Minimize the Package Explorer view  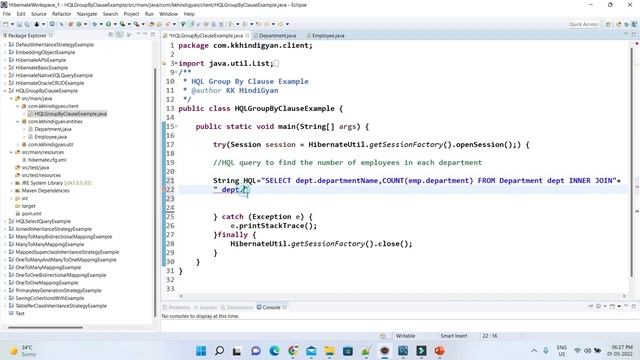tap(145, 35)
